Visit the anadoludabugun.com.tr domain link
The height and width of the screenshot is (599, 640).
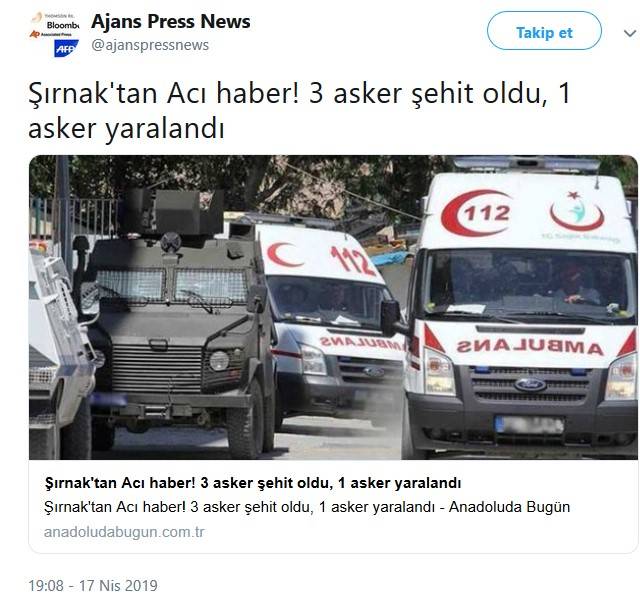tap(124, 532)
